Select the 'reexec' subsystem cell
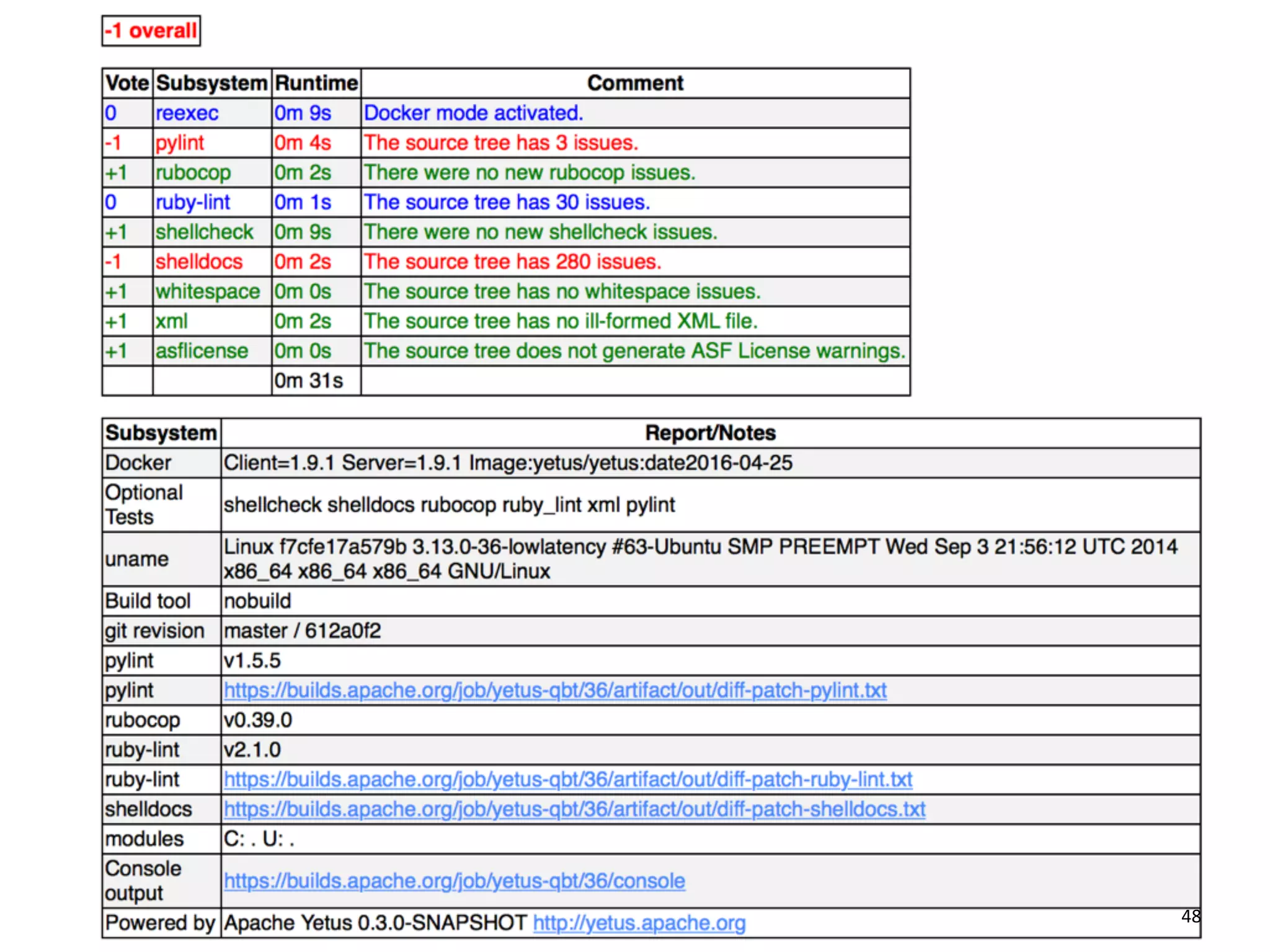The width and height of the screenshot is (1270, 952). (212, 113)
